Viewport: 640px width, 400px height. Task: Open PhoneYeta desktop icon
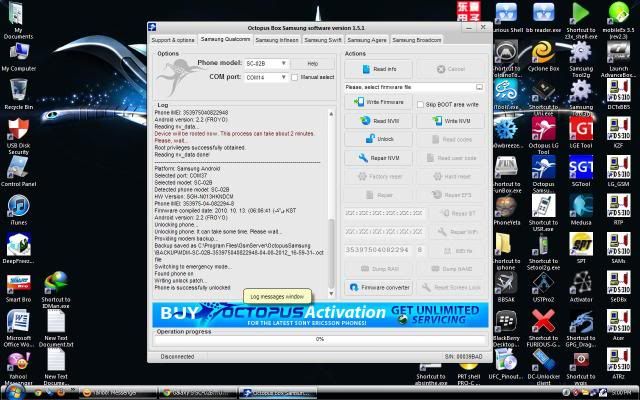[x=506, y=210]
